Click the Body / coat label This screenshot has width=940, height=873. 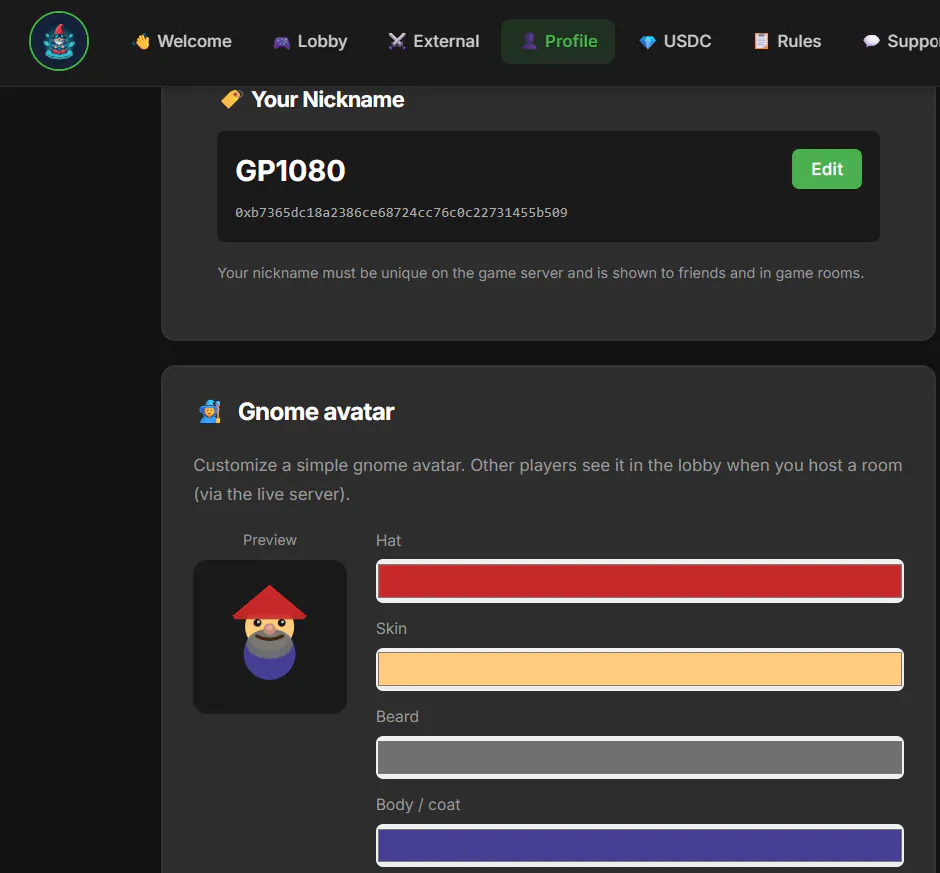418,805
